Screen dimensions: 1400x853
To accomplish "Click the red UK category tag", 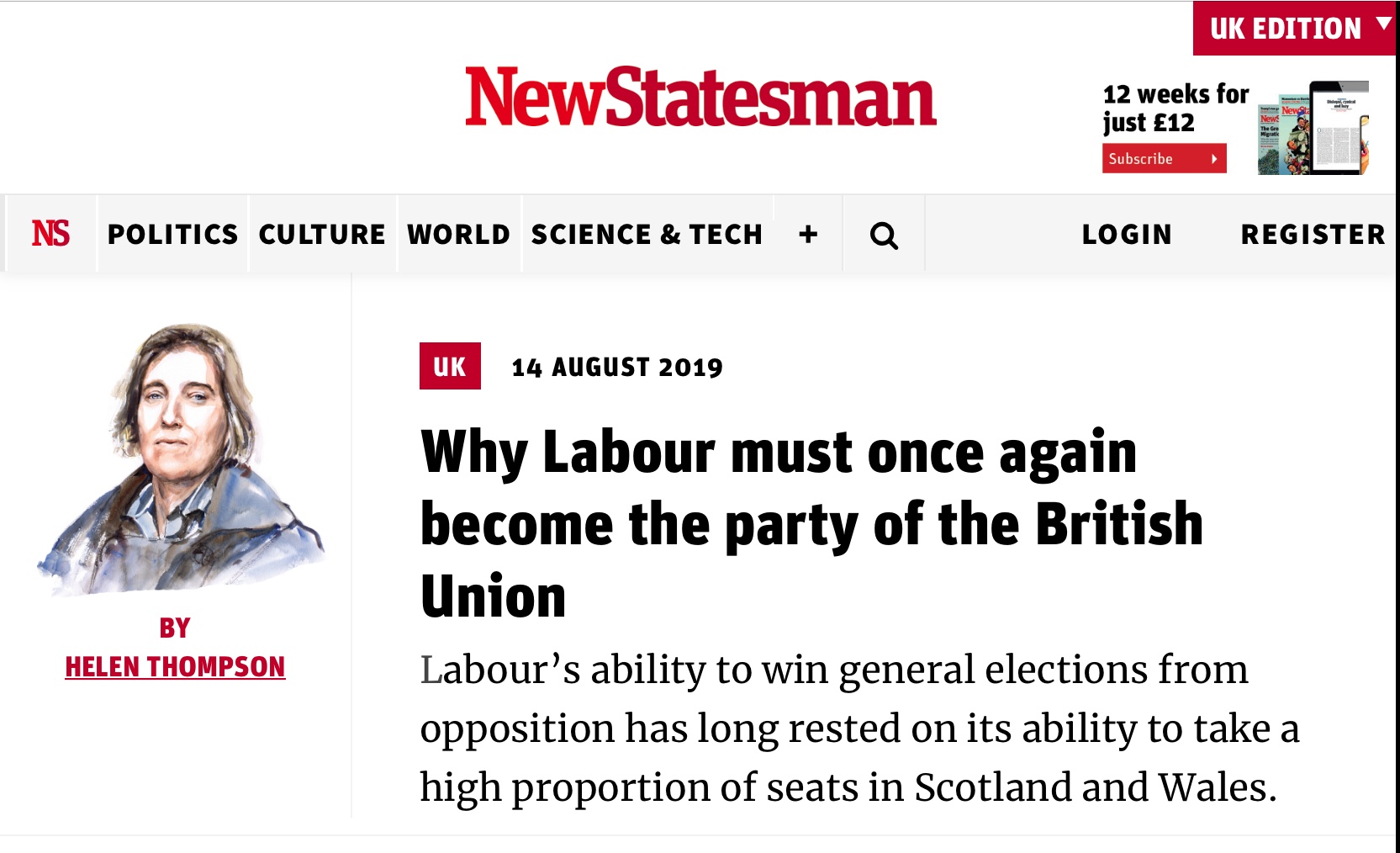I will (x=450, y=366).
